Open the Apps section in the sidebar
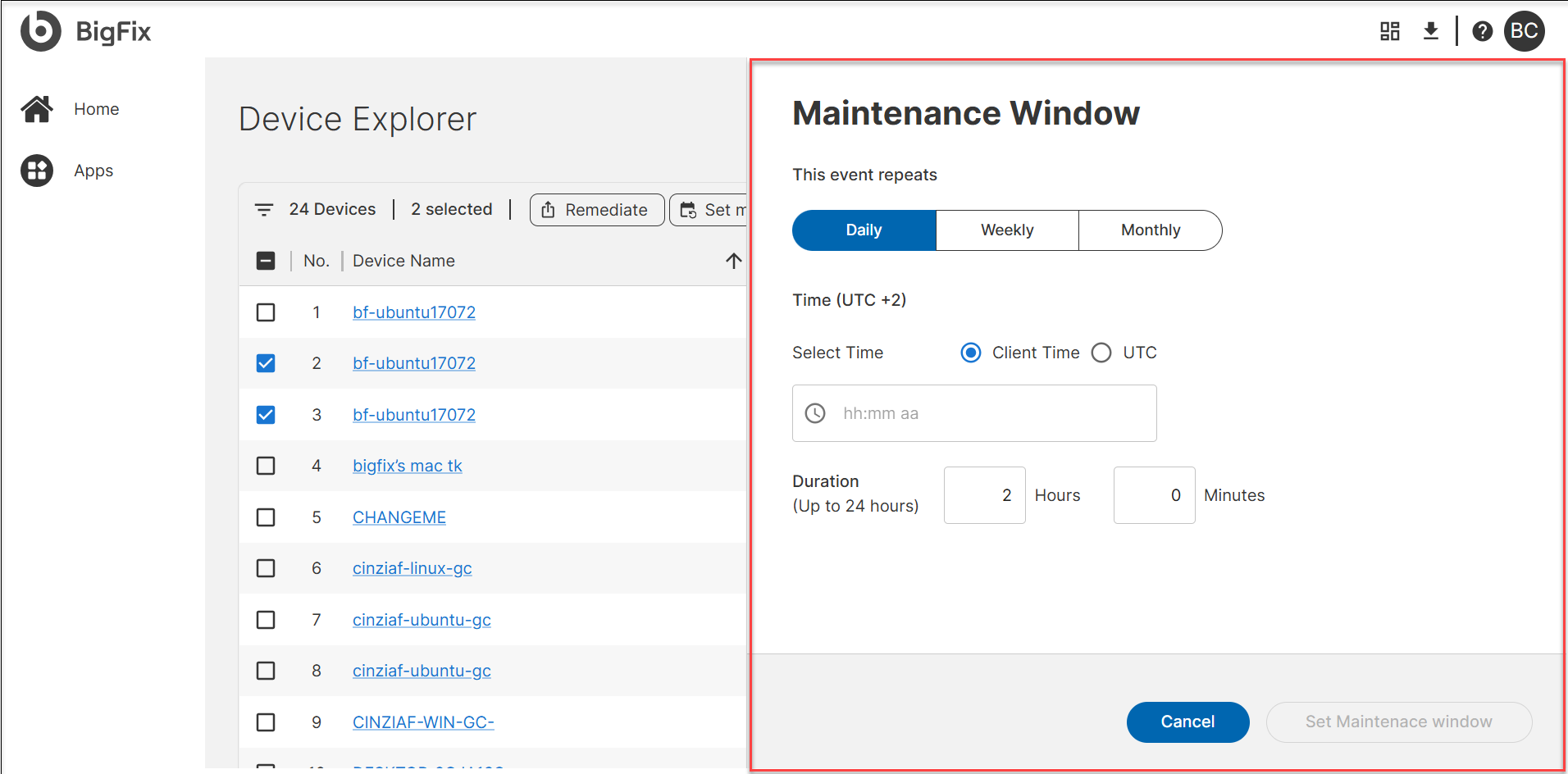The image size is (1568, 774). (x=37, y=171)
